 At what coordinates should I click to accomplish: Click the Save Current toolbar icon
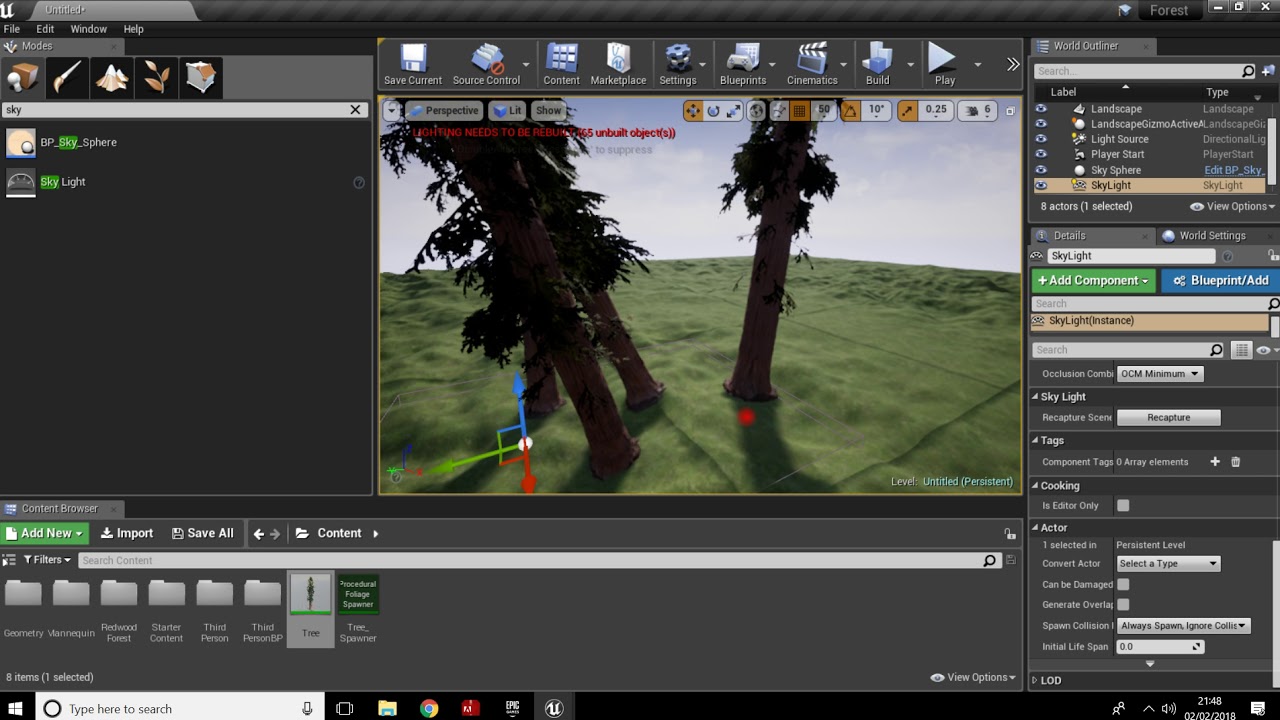coord(413,65)
